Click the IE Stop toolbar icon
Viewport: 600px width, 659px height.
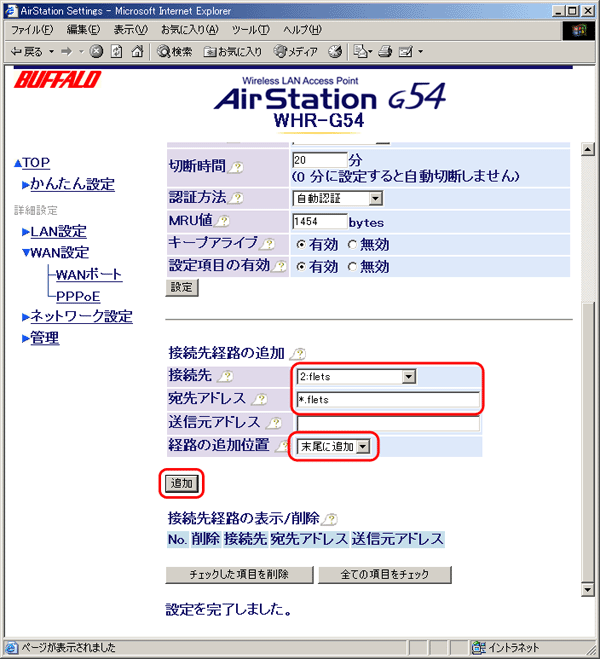[96, 51]
